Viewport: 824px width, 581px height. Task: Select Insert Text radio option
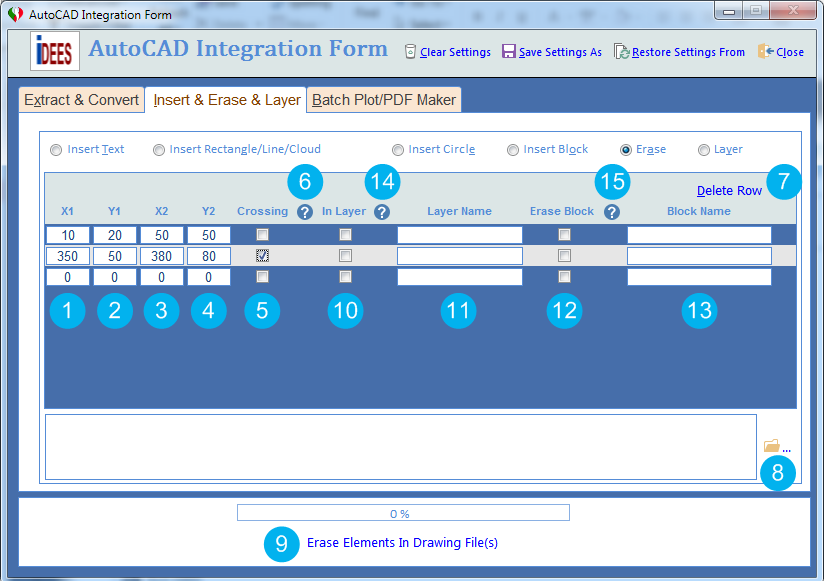[x=56, y=150]
